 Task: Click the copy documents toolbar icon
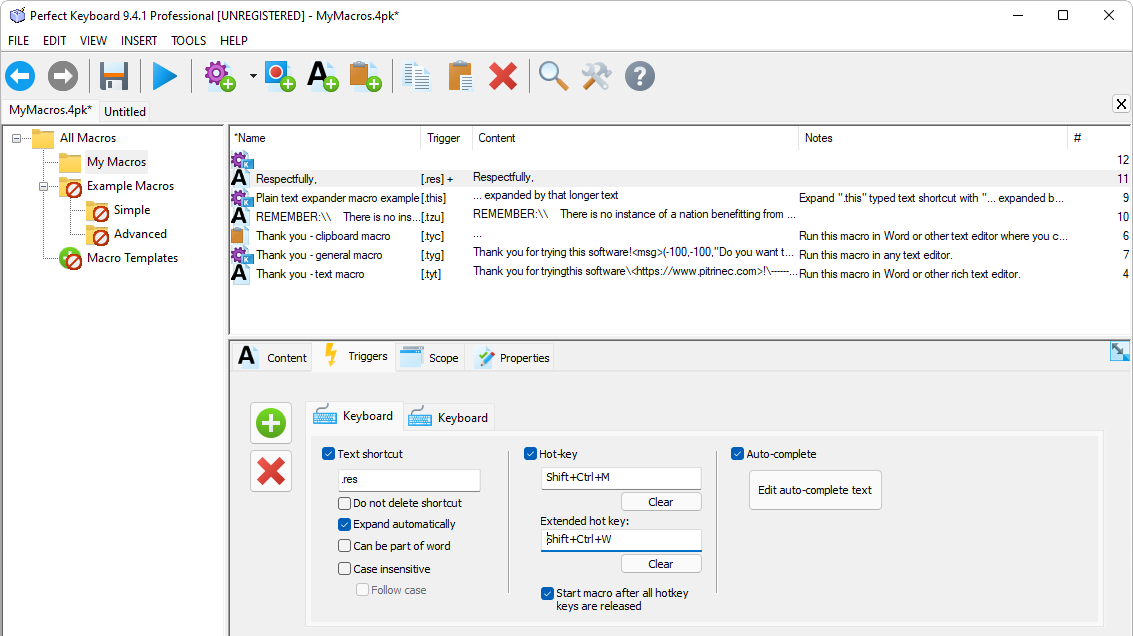coord(417,76)
